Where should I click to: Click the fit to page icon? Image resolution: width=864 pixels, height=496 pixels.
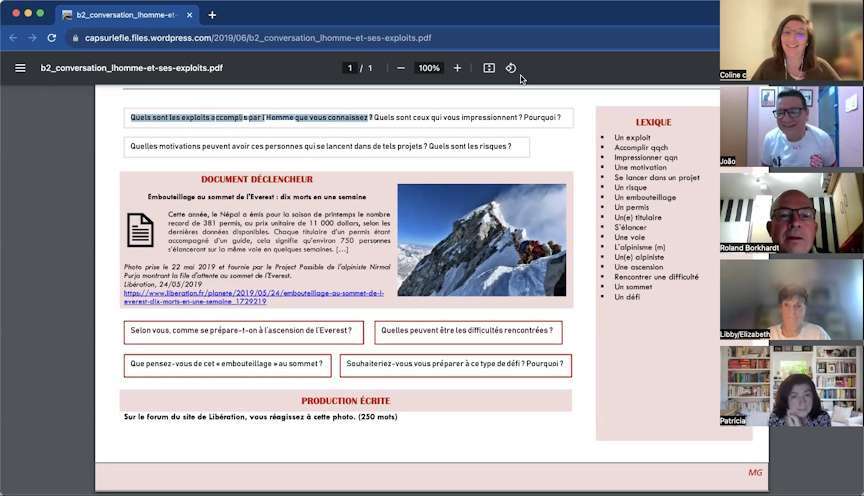tap(489, 68)
